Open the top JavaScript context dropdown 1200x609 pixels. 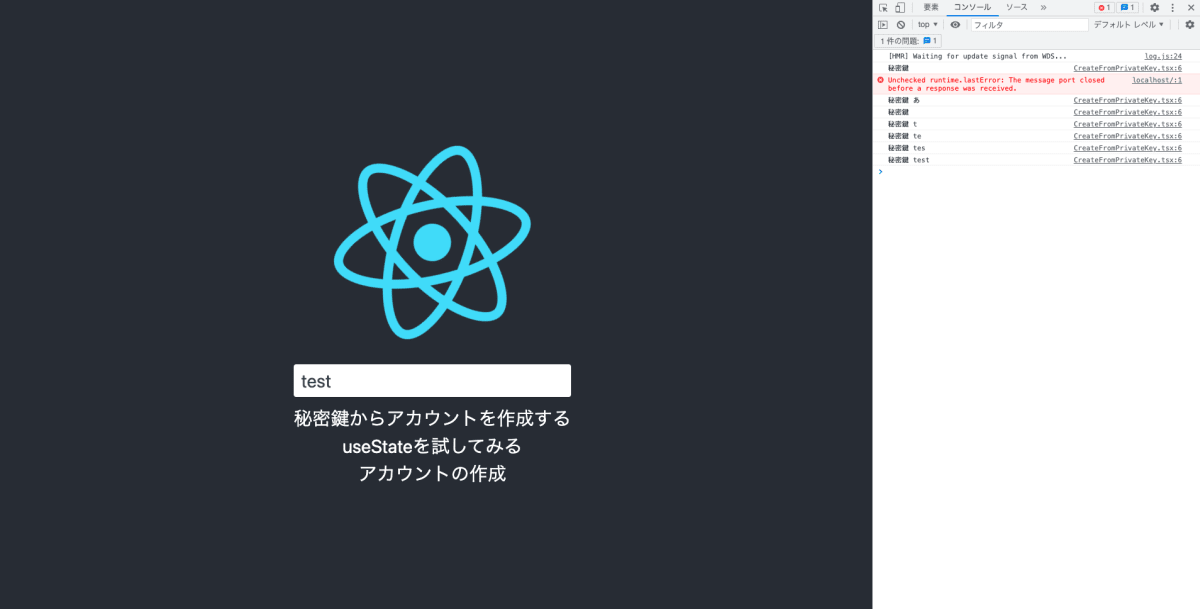click(x=928, y=24)
